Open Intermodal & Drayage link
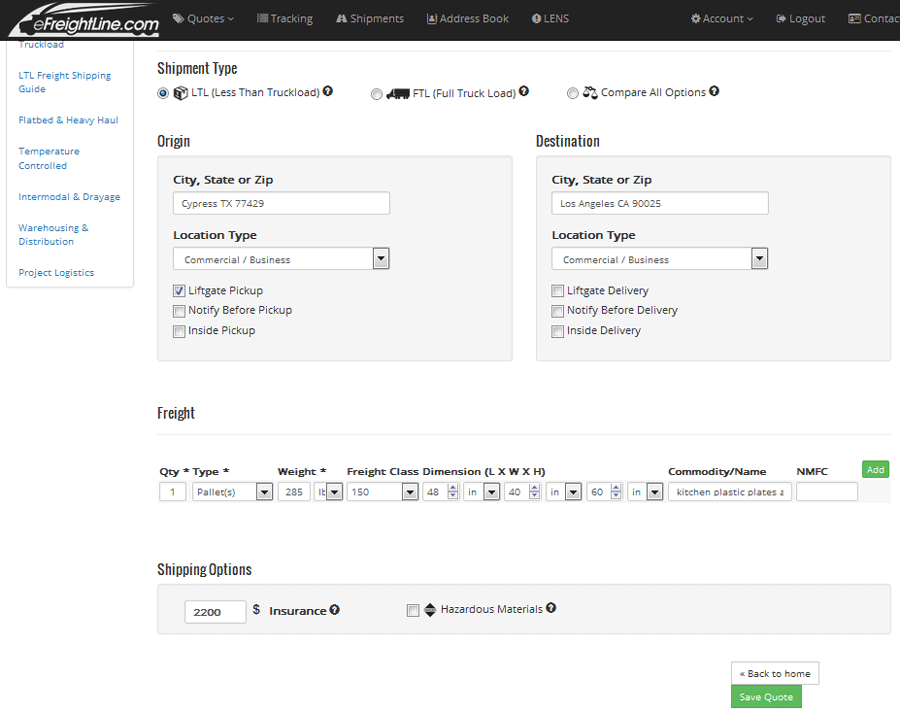The image size is (900, 712). point(69,197)
